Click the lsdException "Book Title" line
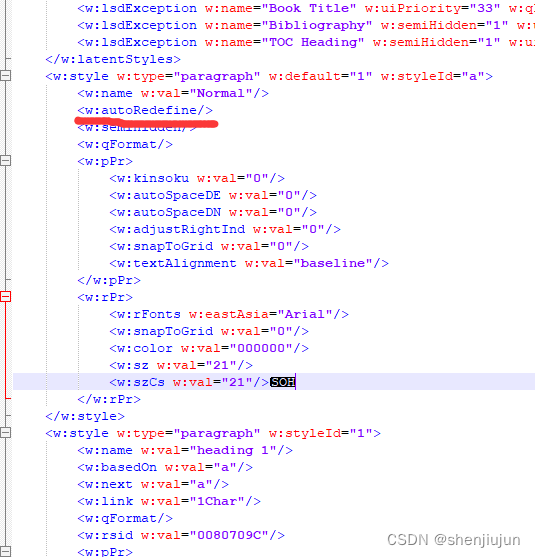 (x=306, y=8)
